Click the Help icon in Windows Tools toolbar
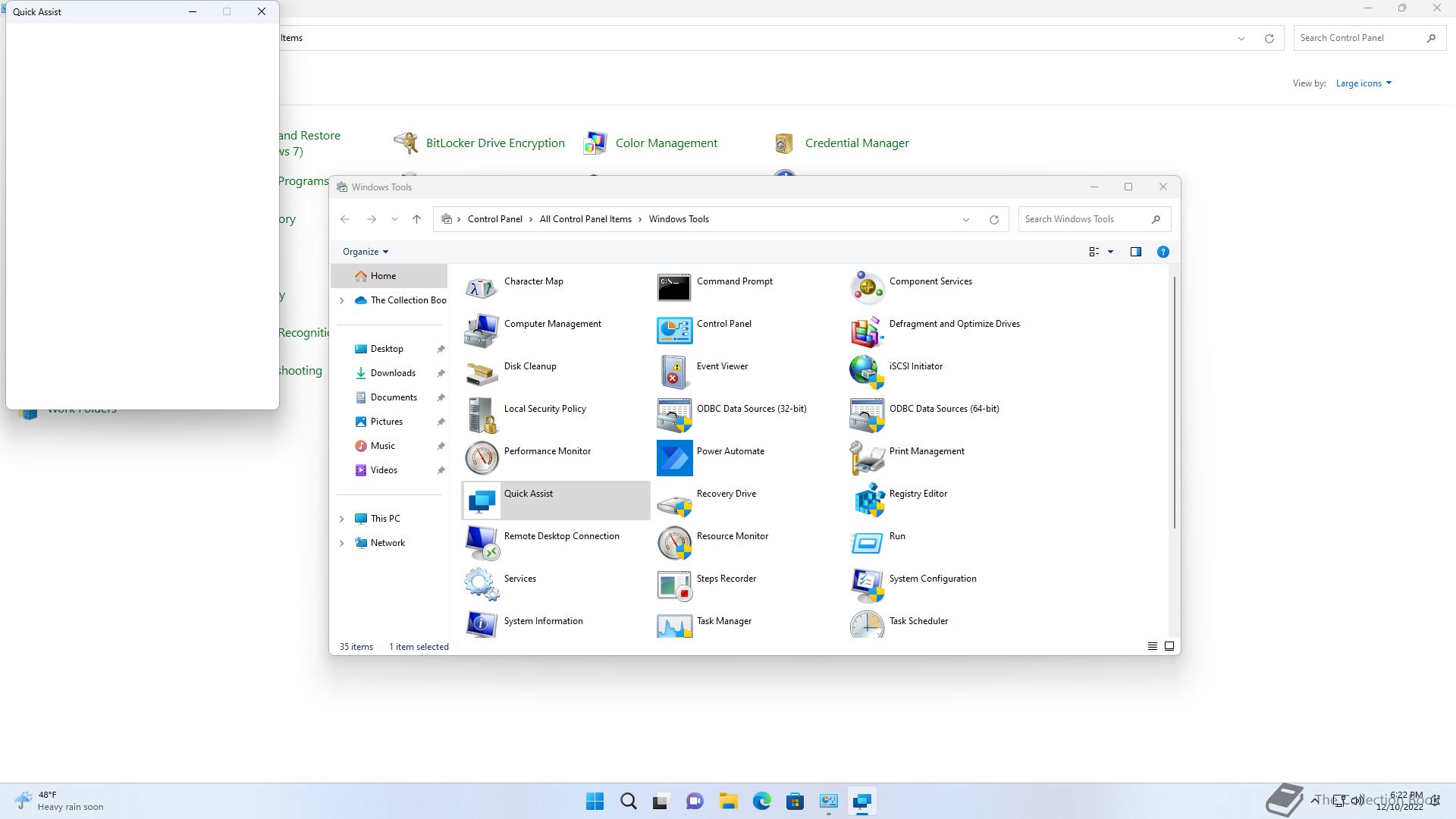The height and width of the screenshot is (819, 1456). (1163, 252)
